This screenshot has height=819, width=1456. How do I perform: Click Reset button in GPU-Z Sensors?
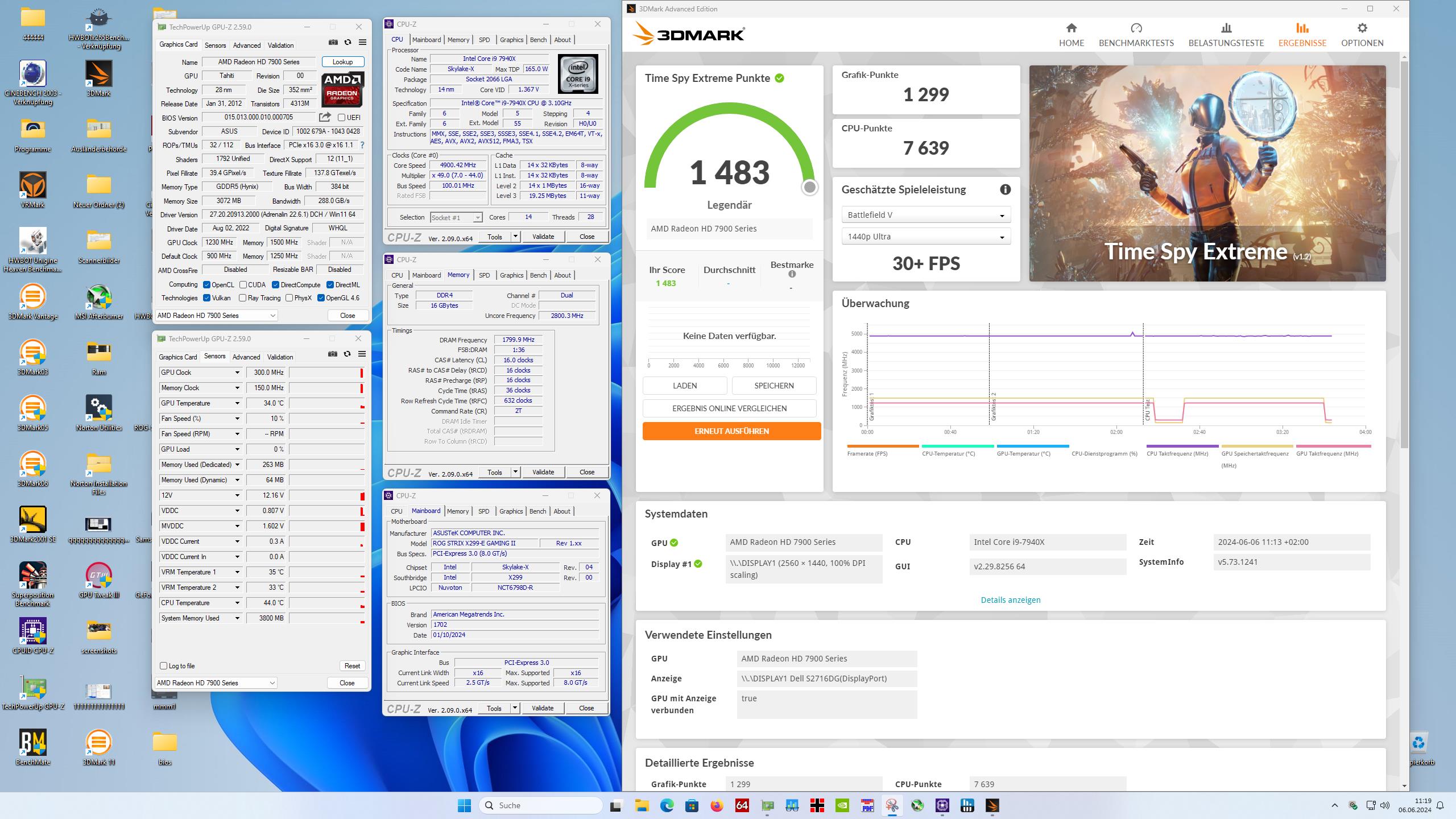click(x=352, y=666)
